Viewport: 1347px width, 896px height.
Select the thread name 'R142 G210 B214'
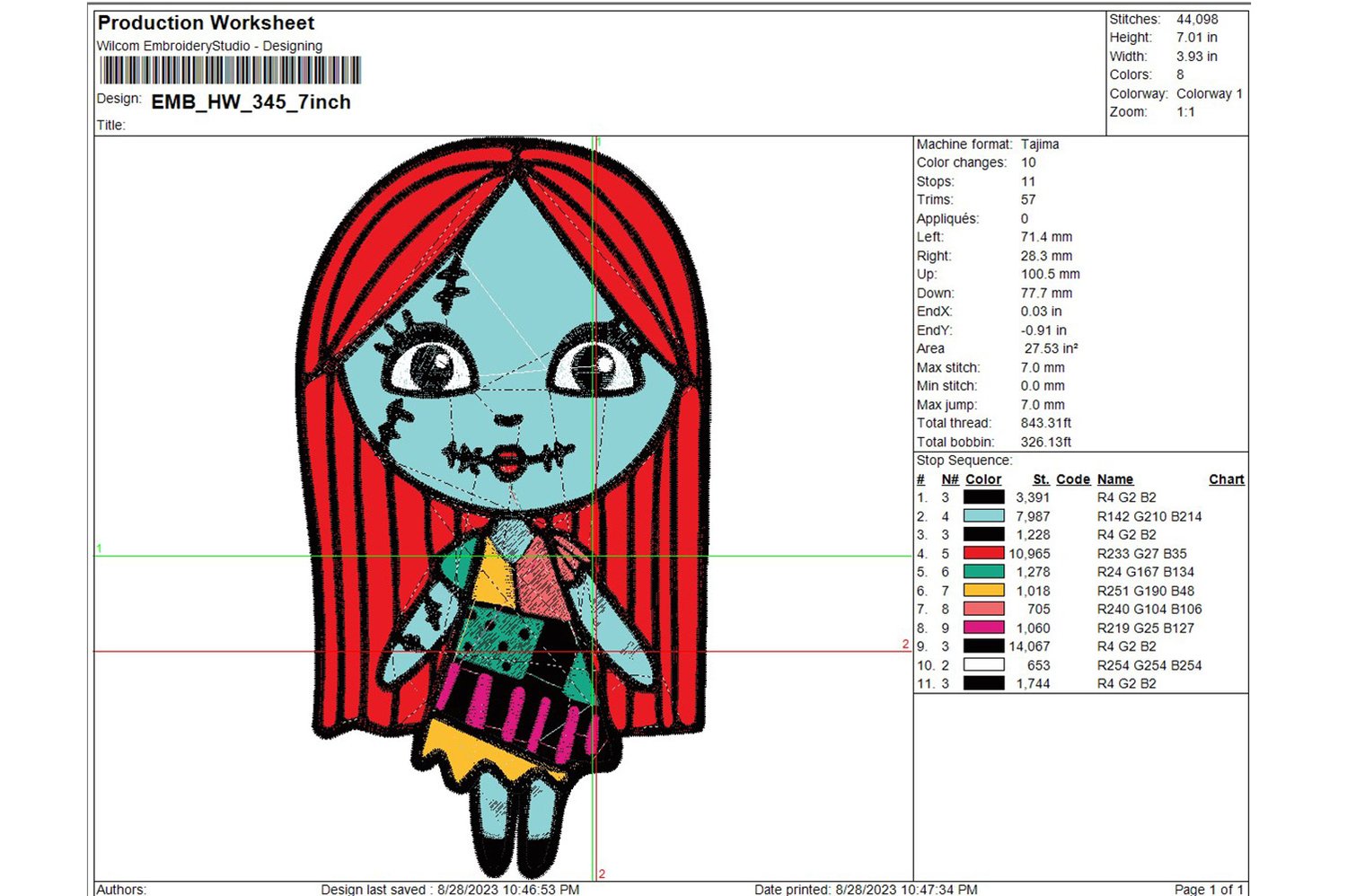(x=1149, y=516)
